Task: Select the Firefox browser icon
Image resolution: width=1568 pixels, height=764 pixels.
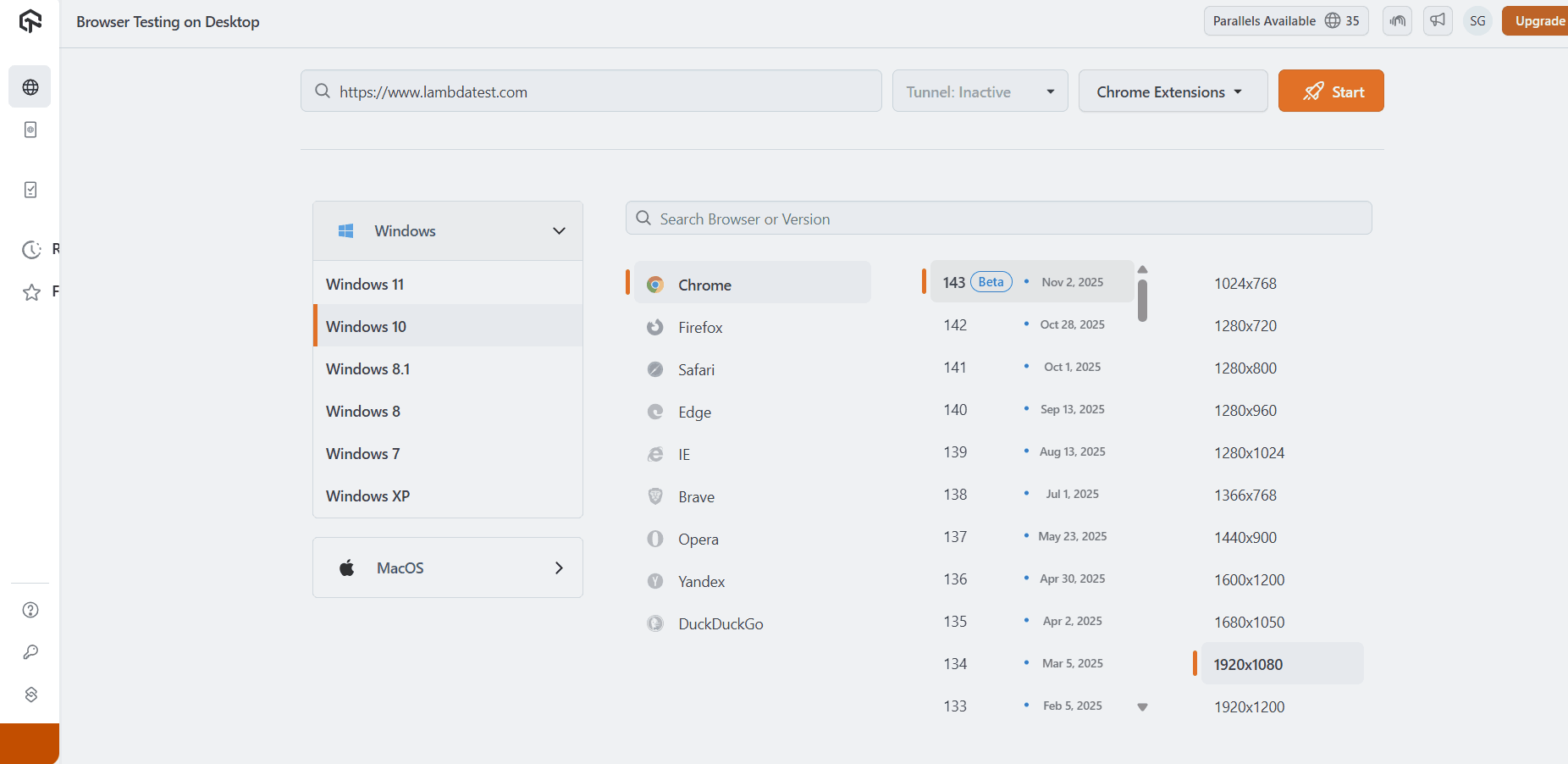Action: [655, 328]
